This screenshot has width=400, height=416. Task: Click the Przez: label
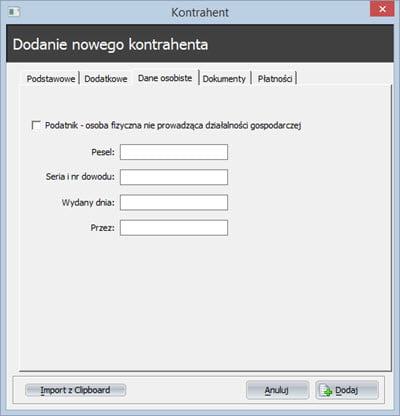tap(103, 228)
